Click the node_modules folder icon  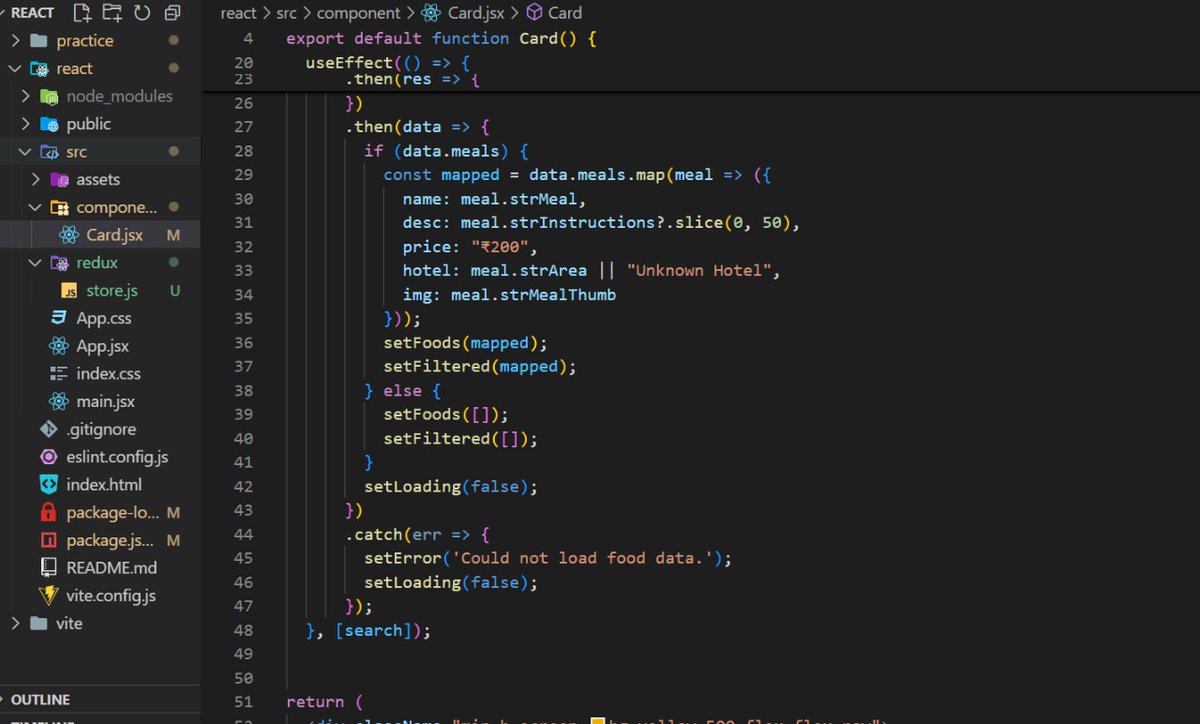49,97
